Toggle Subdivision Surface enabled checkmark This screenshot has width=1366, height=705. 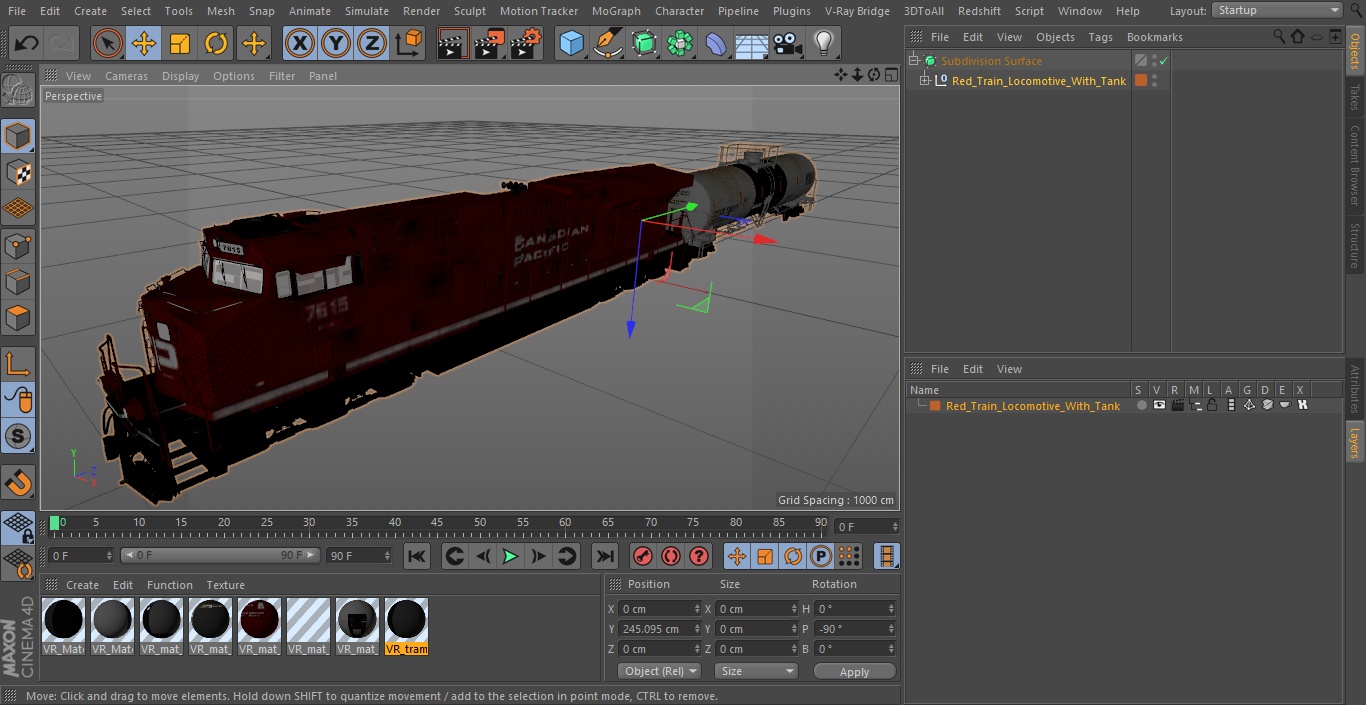click(1164, 61)
